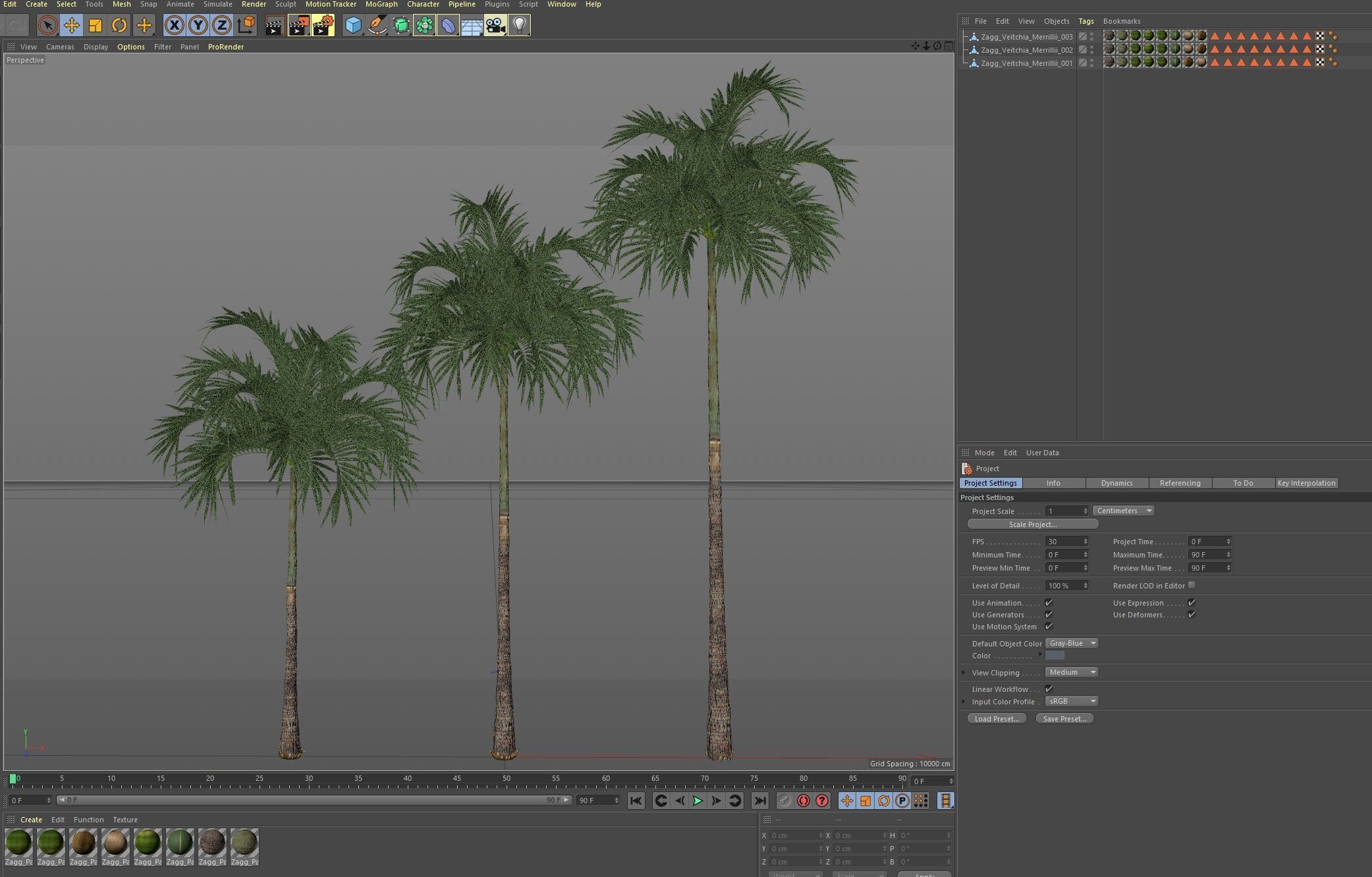The image size is (1372, 877).
Task: Click the red Keyframe Selection question icon
Action: 822,801
